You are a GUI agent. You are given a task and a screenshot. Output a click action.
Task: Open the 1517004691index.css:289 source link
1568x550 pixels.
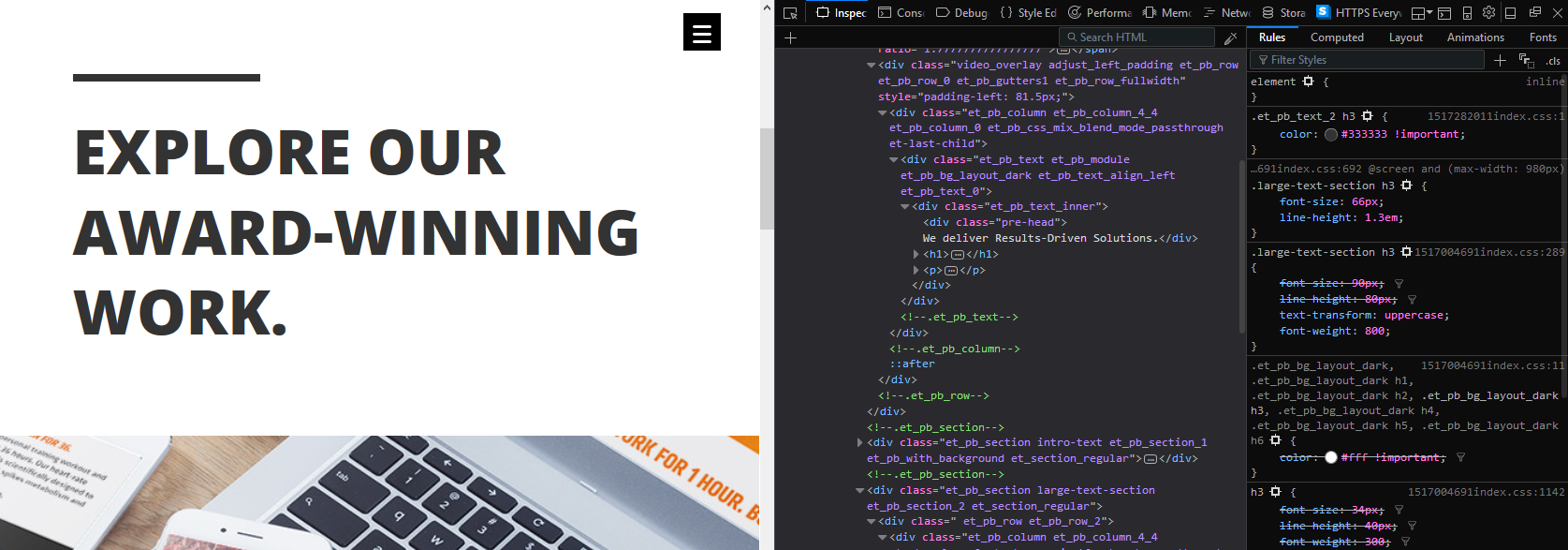pyautogui.click(x=1488, y=252)
